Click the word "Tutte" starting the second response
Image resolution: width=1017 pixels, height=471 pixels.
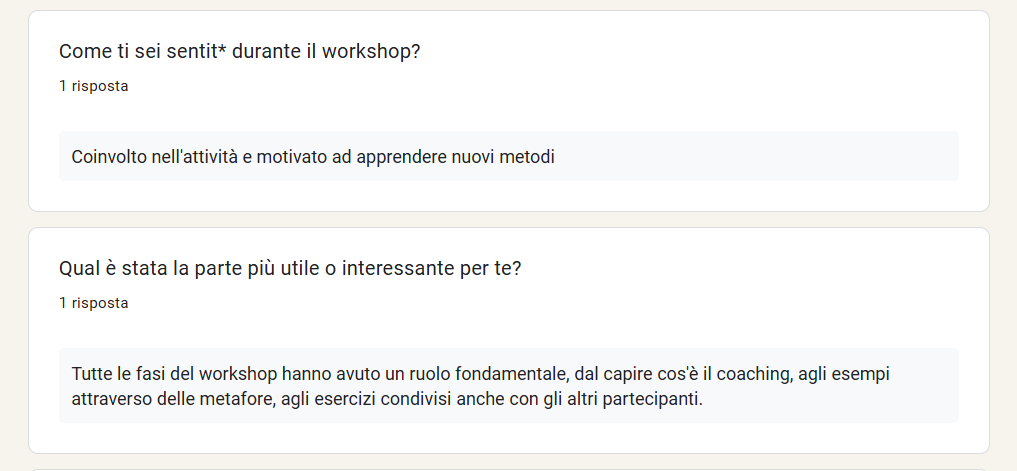(93, 374)
